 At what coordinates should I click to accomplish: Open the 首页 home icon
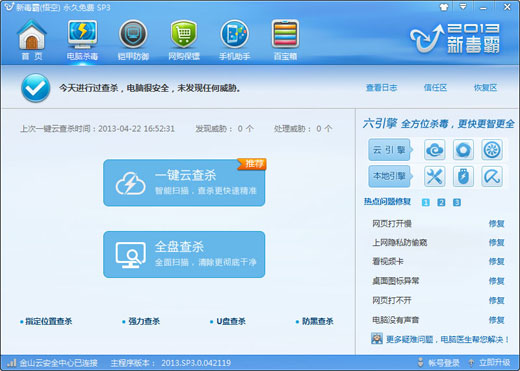[x=32, y=39]
